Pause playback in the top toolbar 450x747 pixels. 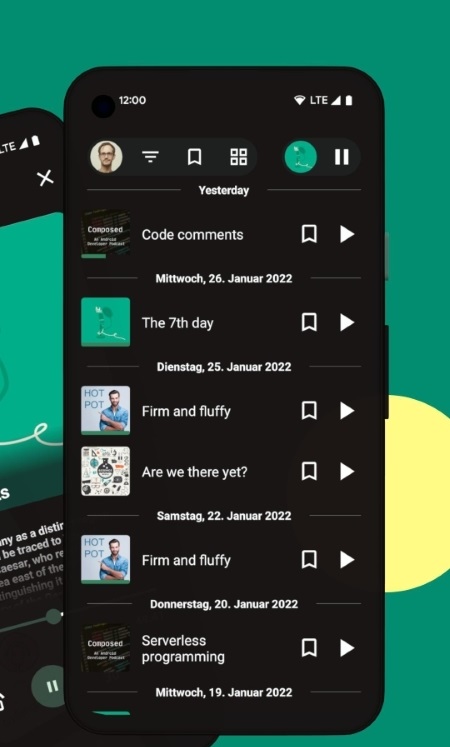pos(341,157)
